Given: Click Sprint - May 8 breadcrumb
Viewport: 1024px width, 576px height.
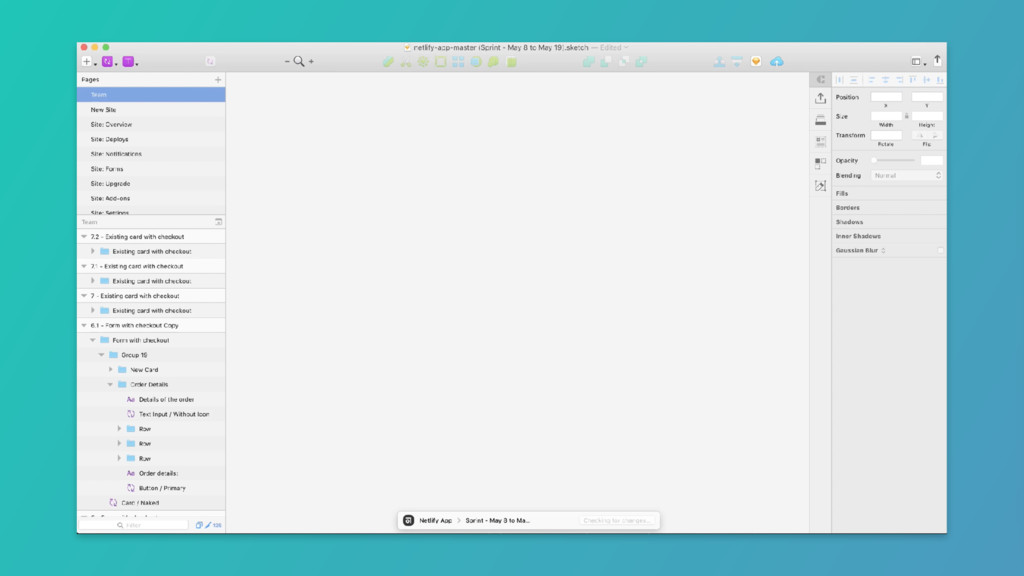Looking at the screenshot, I should point(498,520).
